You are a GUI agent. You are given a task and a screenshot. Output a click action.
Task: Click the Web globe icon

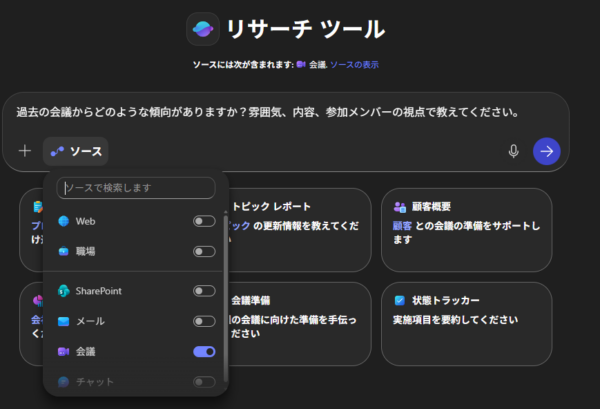pos(64,221)
